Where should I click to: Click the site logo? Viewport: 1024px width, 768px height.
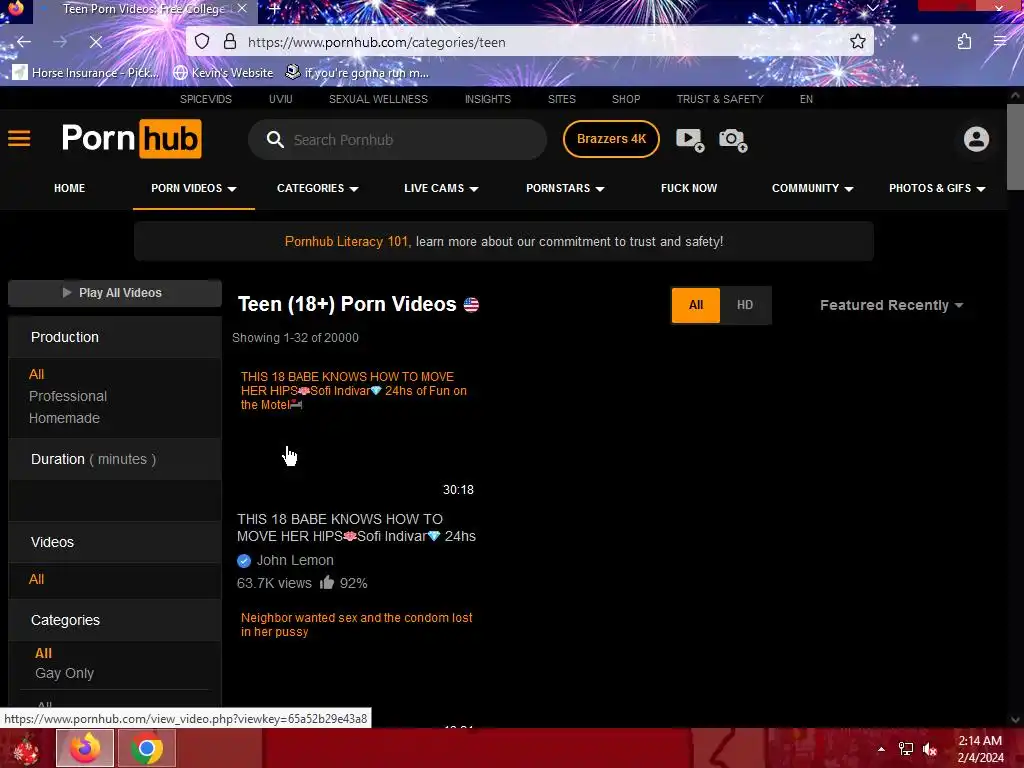(132, 138)
